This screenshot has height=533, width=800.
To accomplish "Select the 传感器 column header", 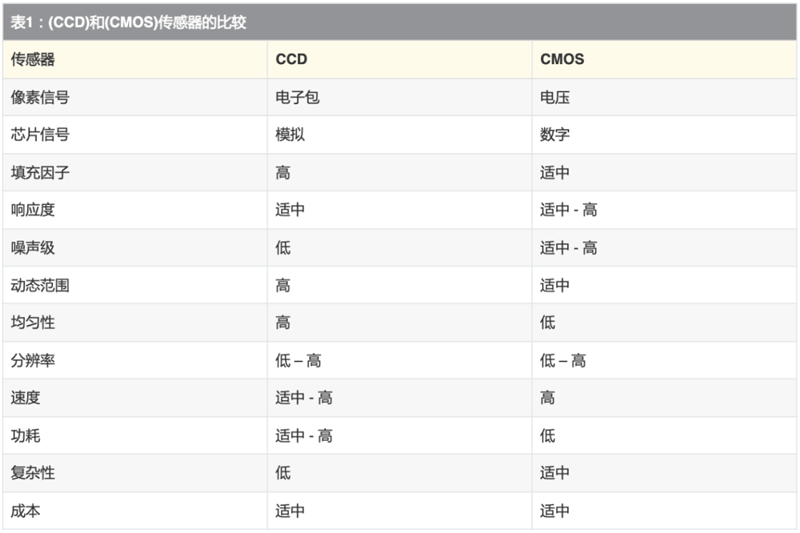I will point(33,60).
